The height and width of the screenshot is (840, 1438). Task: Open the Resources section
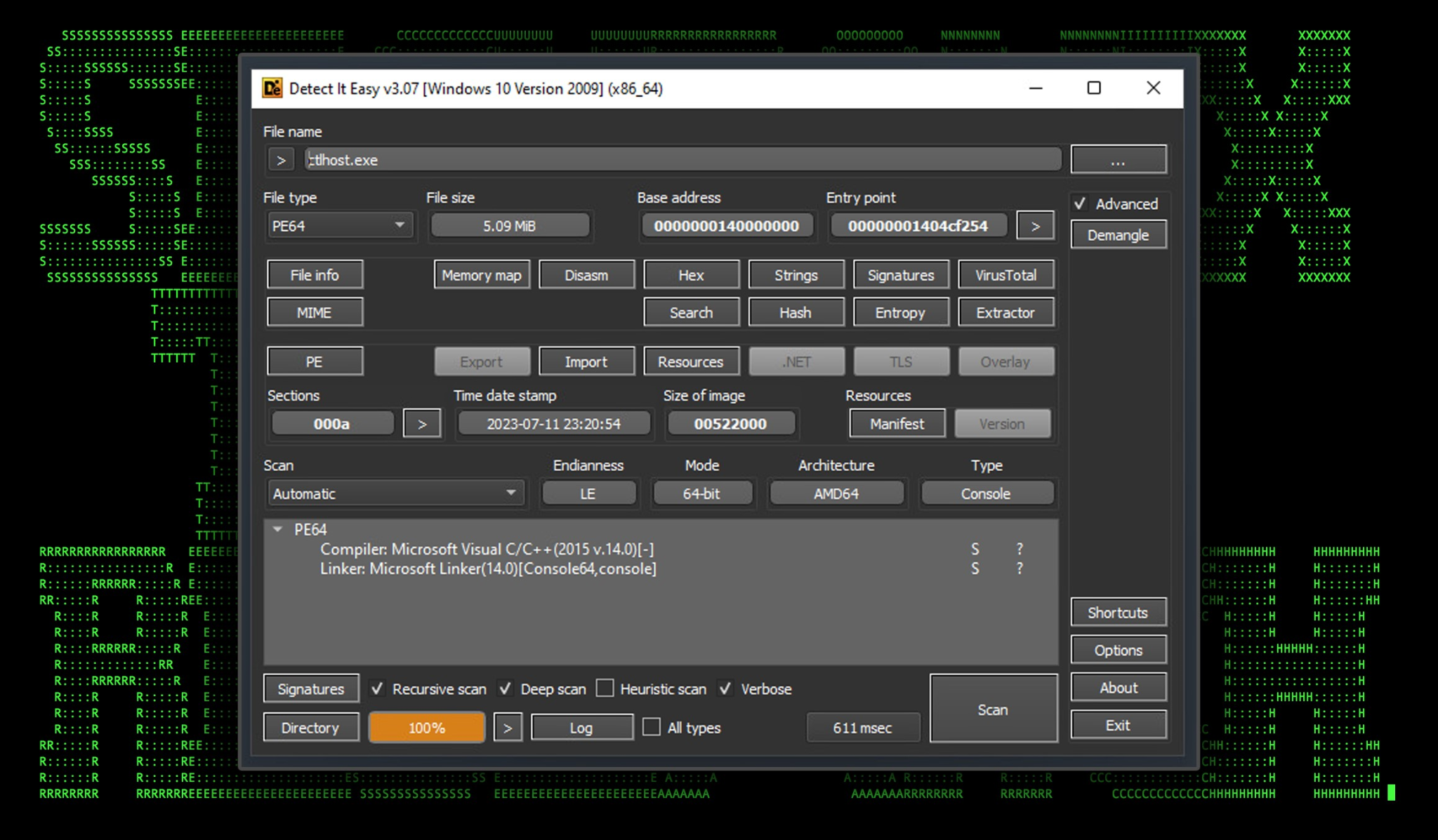(x=690, y=361)
